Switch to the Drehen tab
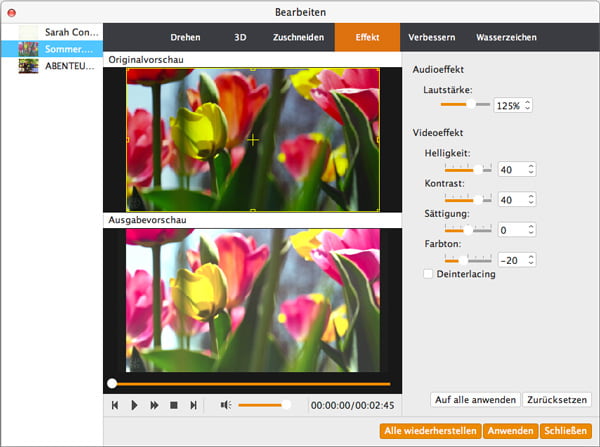Screen dimensions: 600x447 (x=185, y=37)
